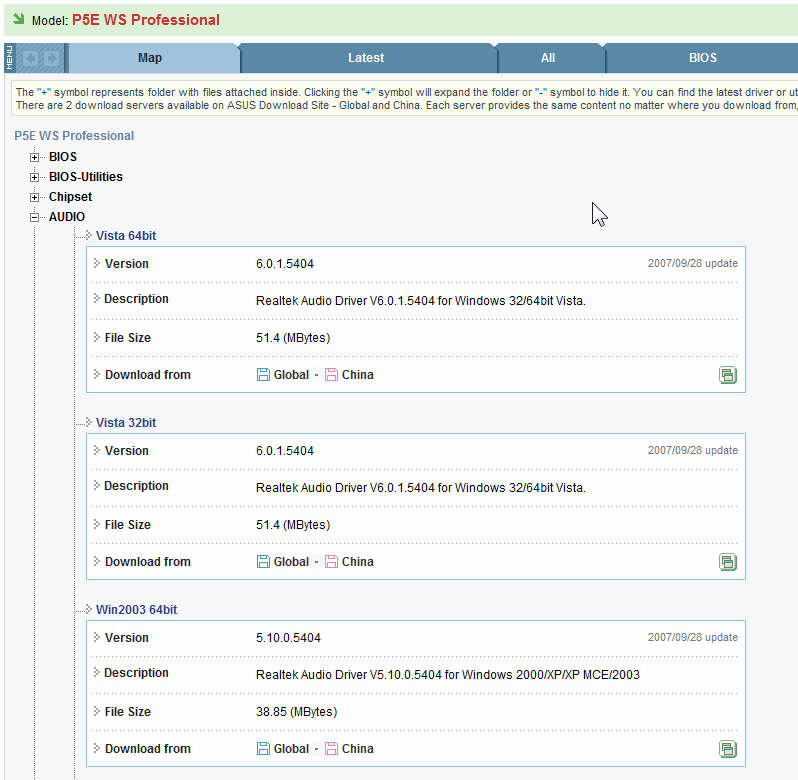This screenshot has width=798, height=780.
Task: Click the forward arrow in the menu bar
Action: click(51, 58)
